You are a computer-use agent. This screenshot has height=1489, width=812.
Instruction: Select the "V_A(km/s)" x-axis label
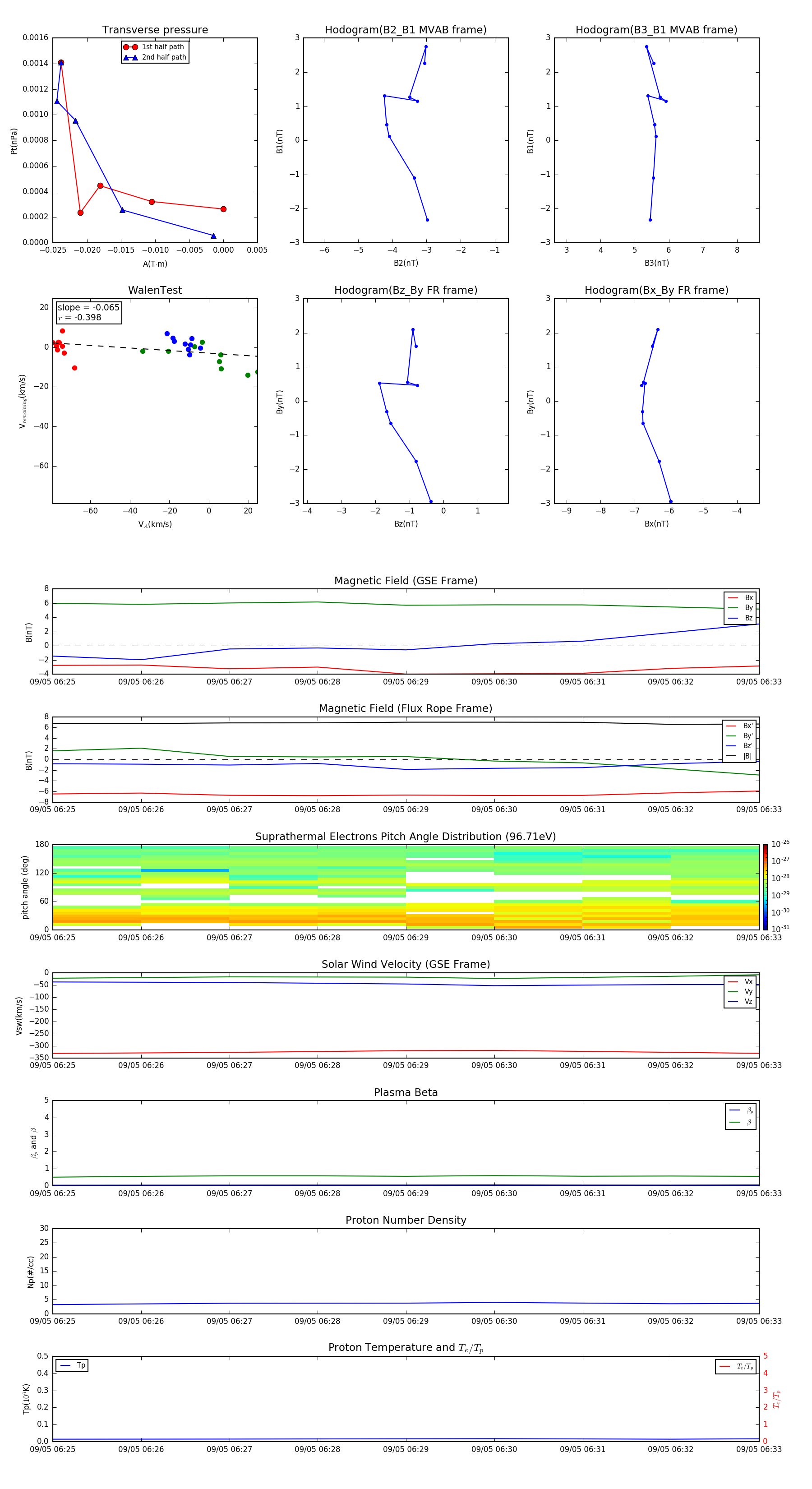click(155, 525)
